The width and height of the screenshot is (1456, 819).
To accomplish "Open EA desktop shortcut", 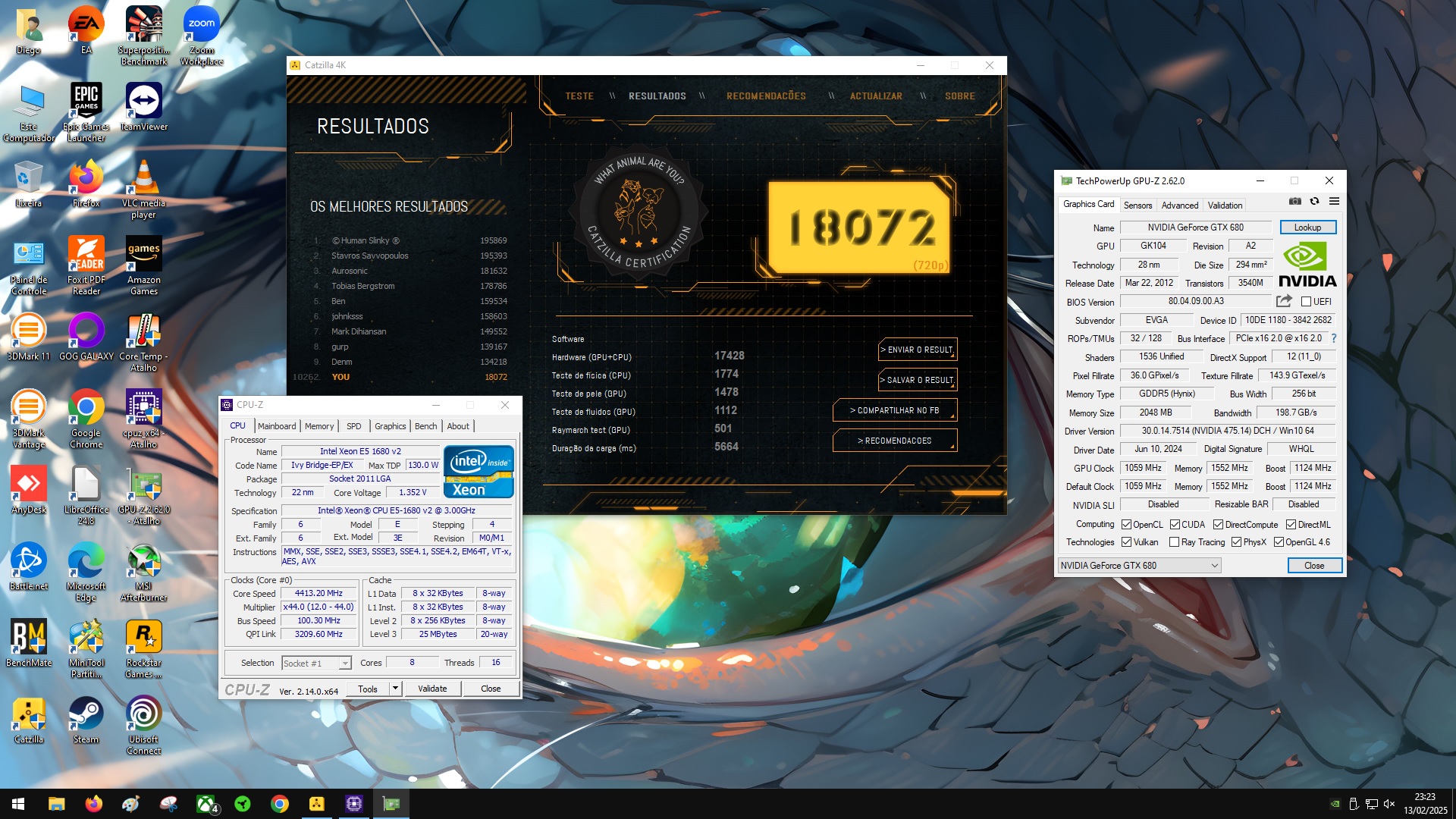I will (x=86, y=31).
